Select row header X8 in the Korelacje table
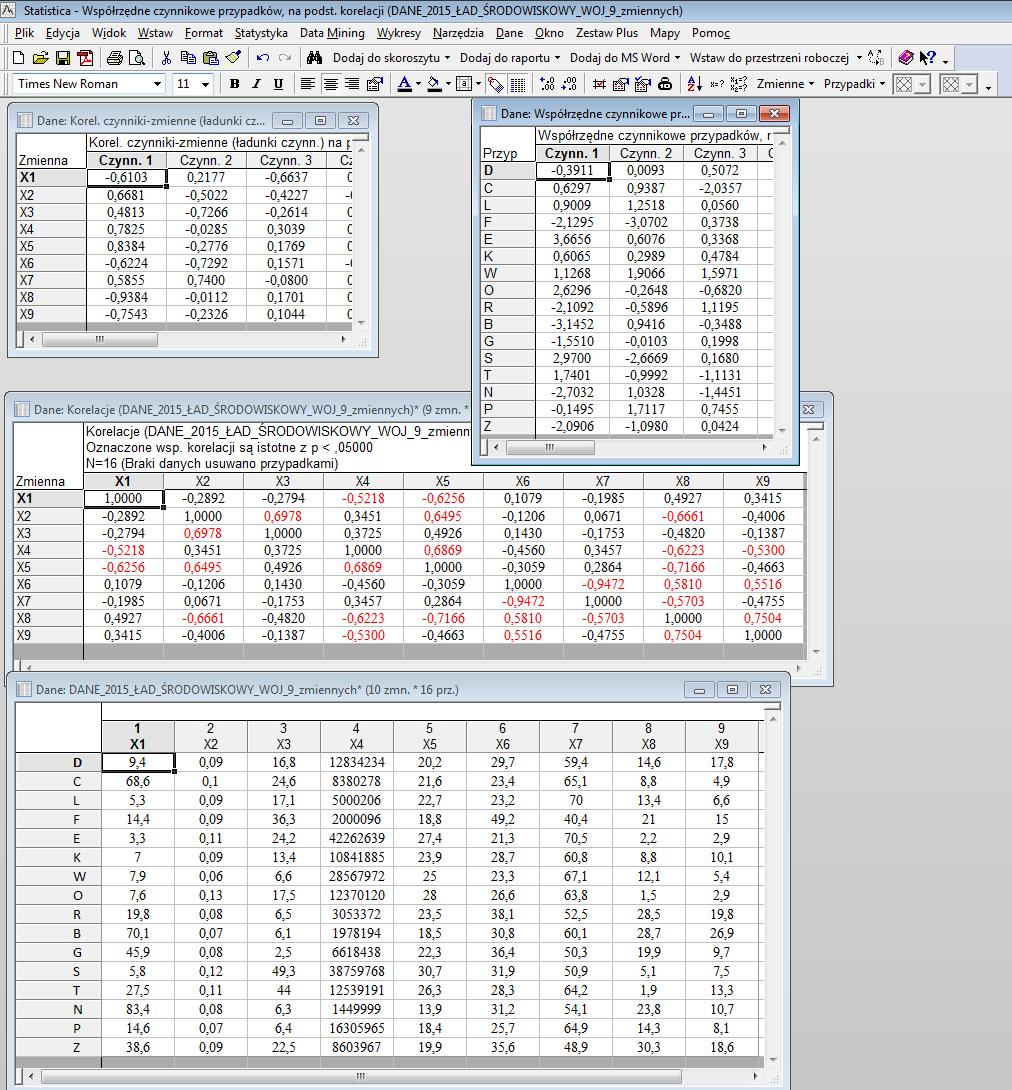The height and width of the screenshot is (1090, 1012). (x=49, y=618)
